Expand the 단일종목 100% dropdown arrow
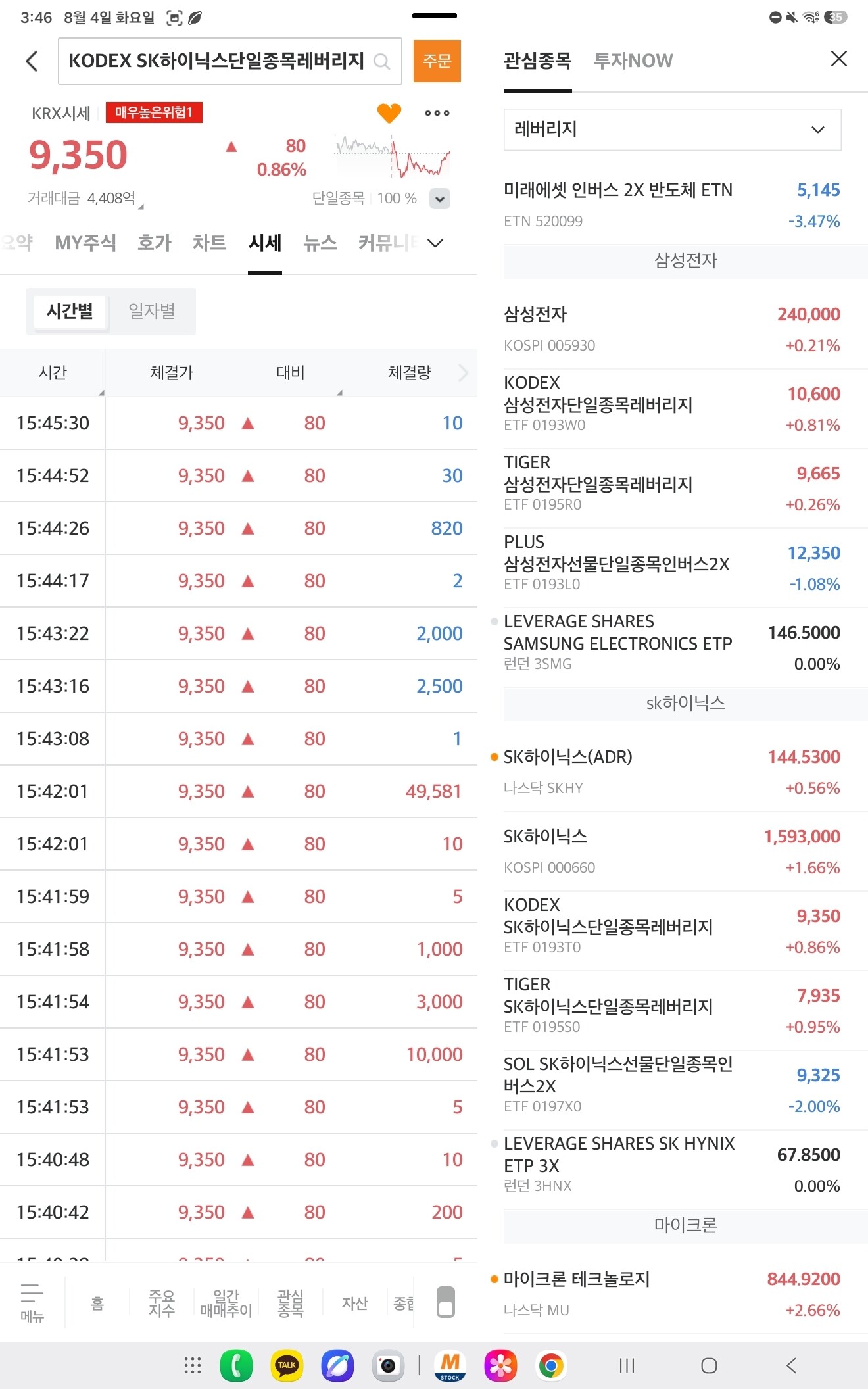This screenshot has width=868, height=1389. pos(440,198)
